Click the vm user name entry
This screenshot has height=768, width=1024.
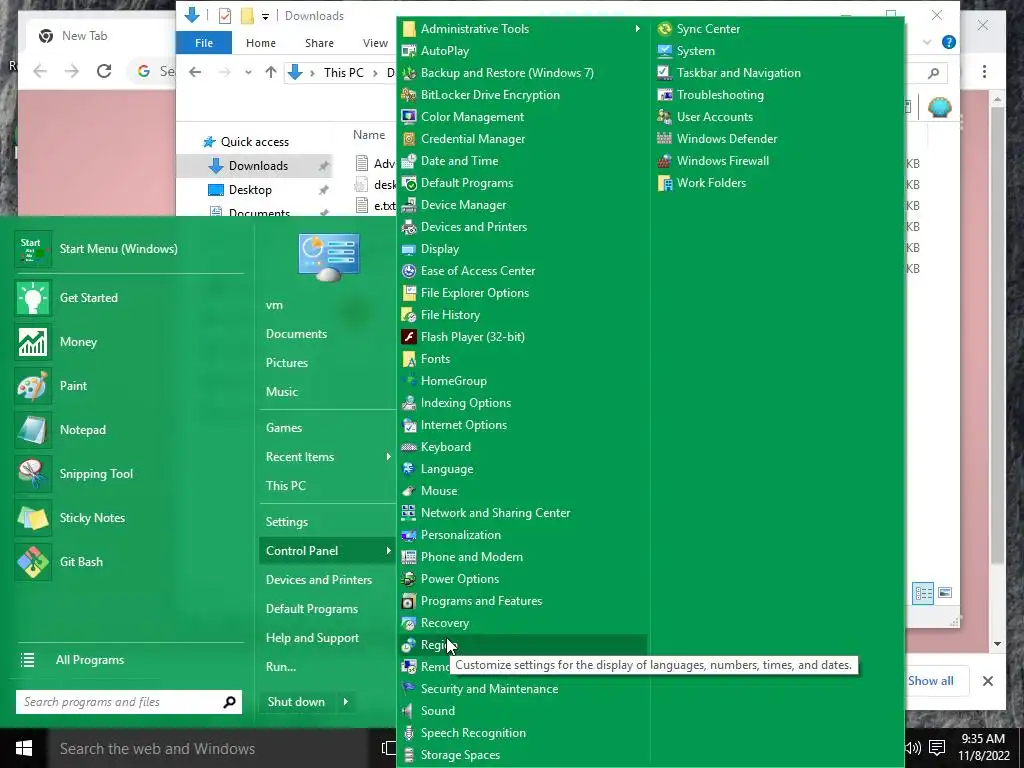click(x=274, y=305)
